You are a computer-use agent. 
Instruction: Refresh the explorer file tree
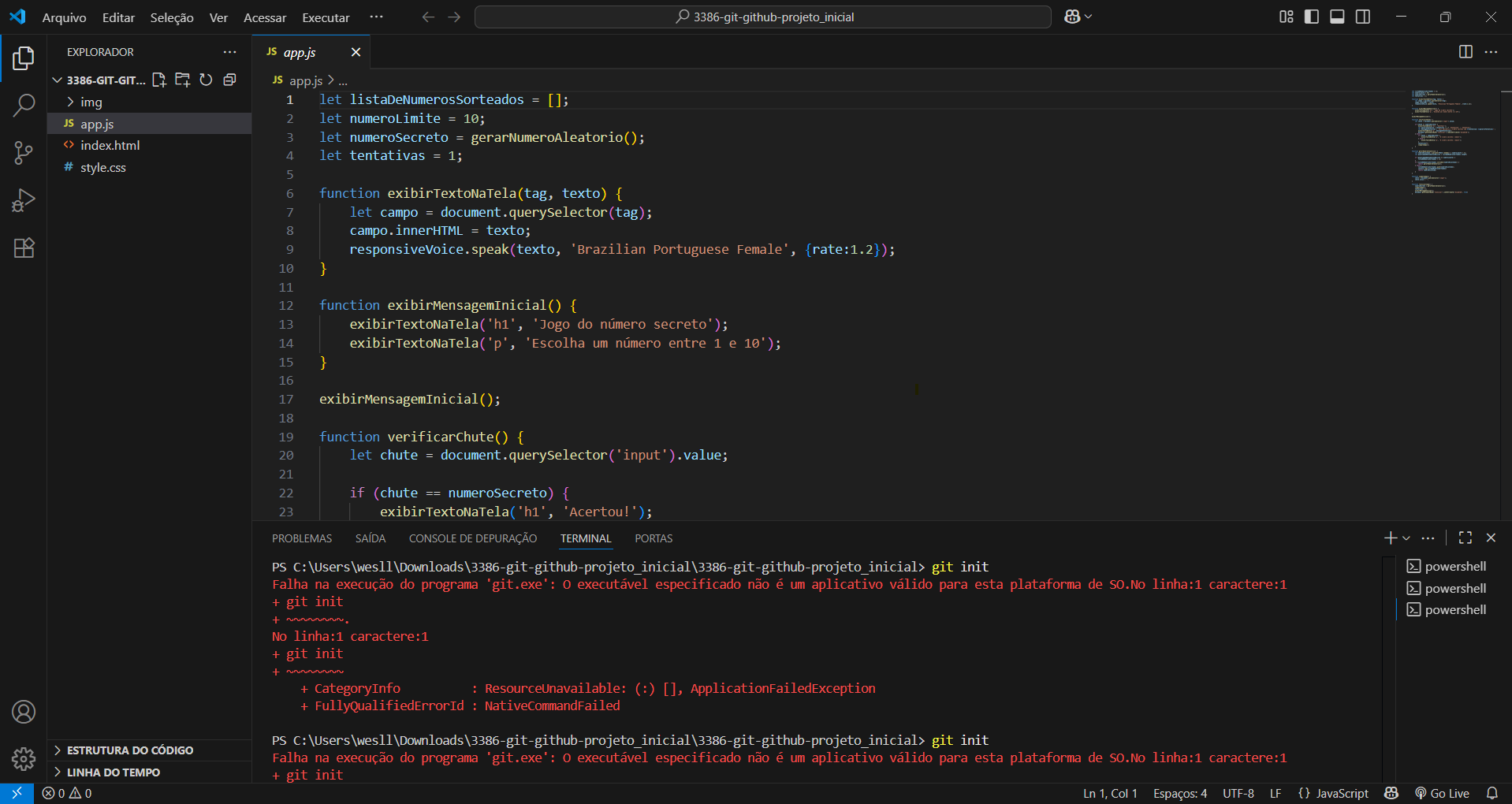pos(206,80)
